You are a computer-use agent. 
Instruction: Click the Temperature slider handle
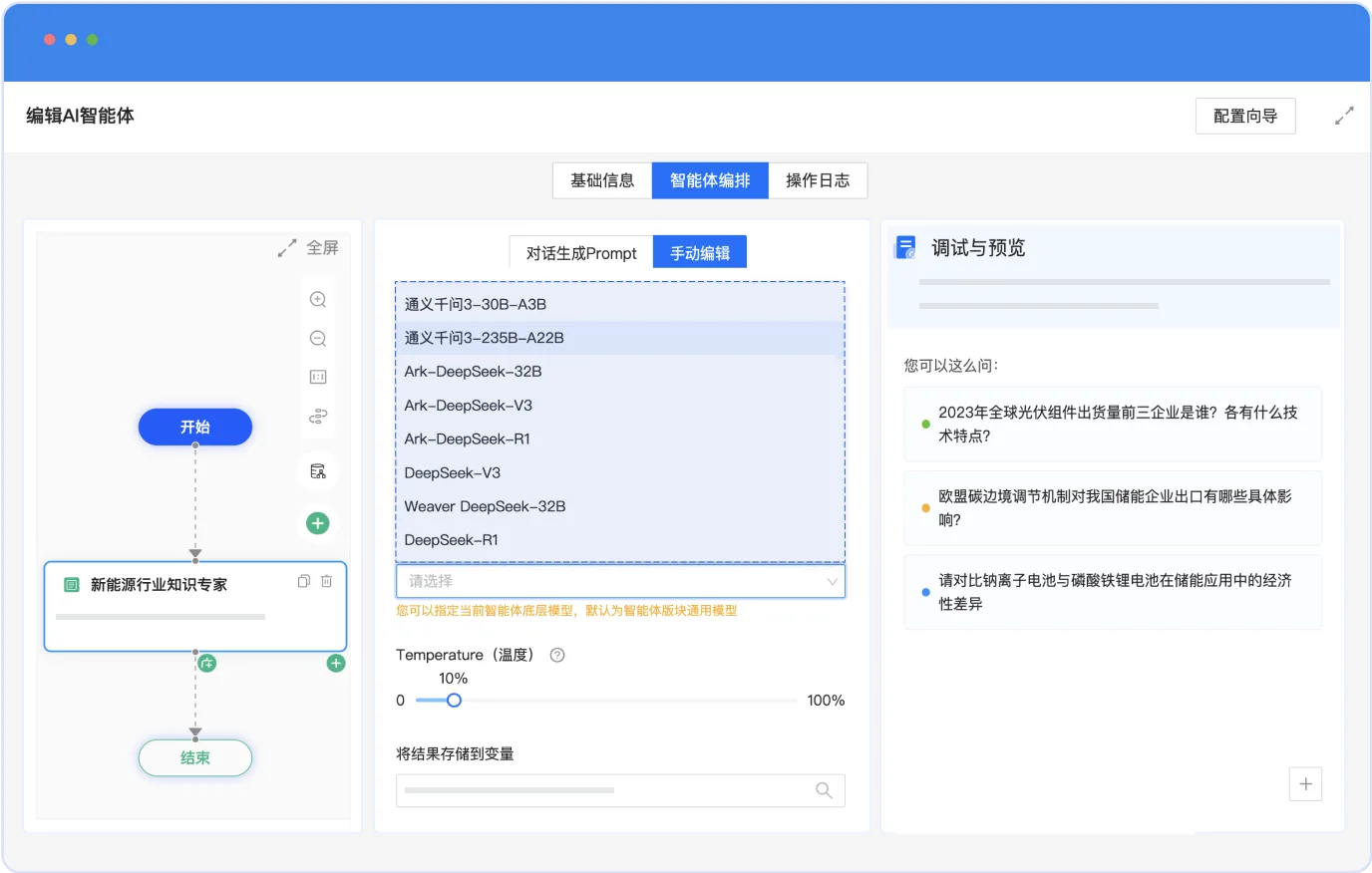(454, 701)
